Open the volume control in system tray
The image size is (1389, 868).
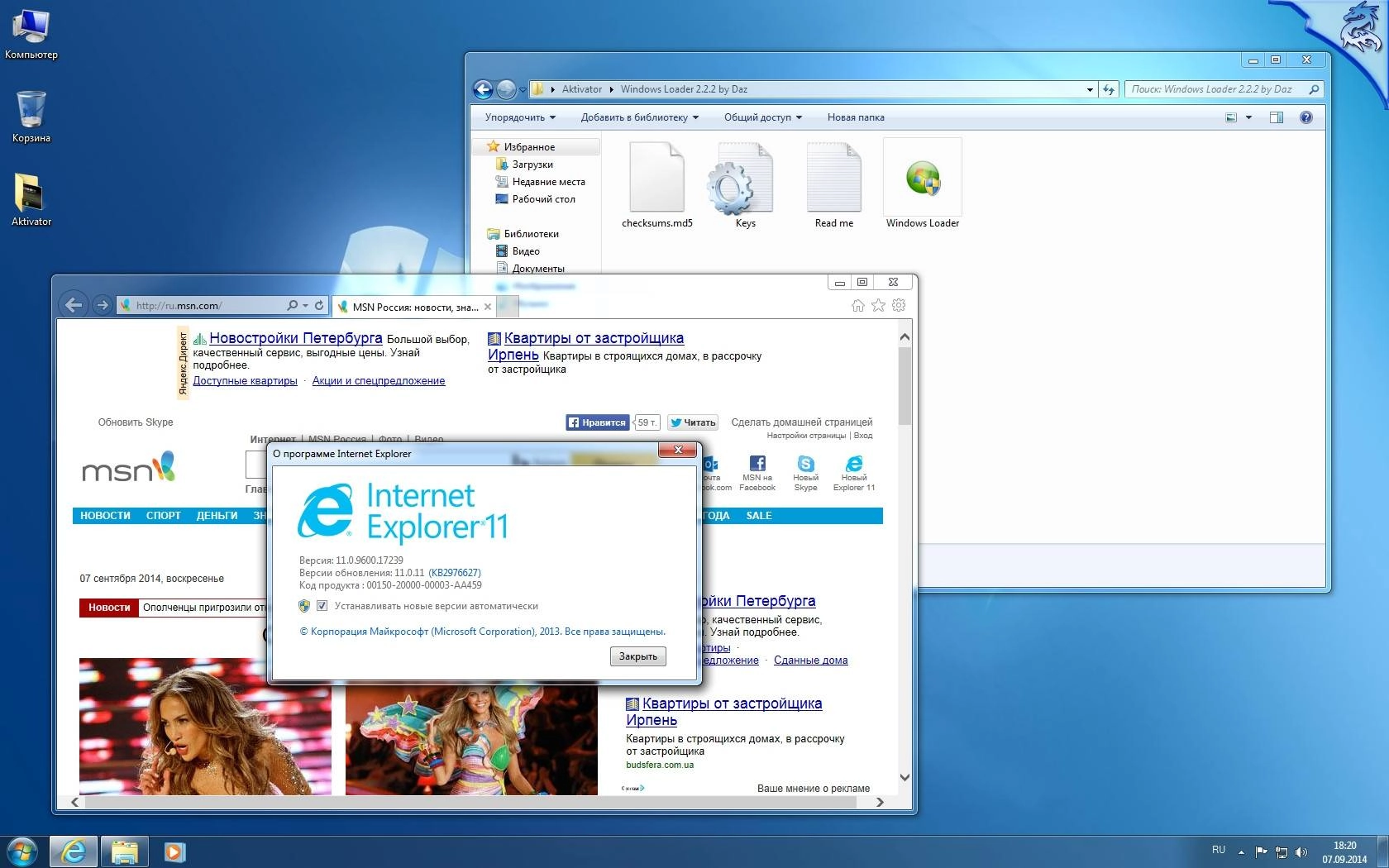[x=1301, y=852]
